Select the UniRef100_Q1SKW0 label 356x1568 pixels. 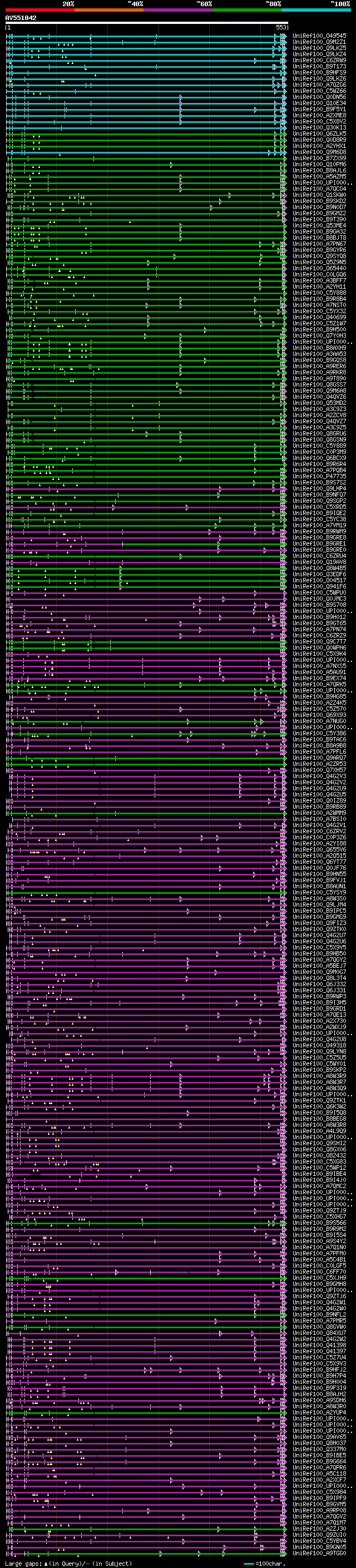(319, 195)
